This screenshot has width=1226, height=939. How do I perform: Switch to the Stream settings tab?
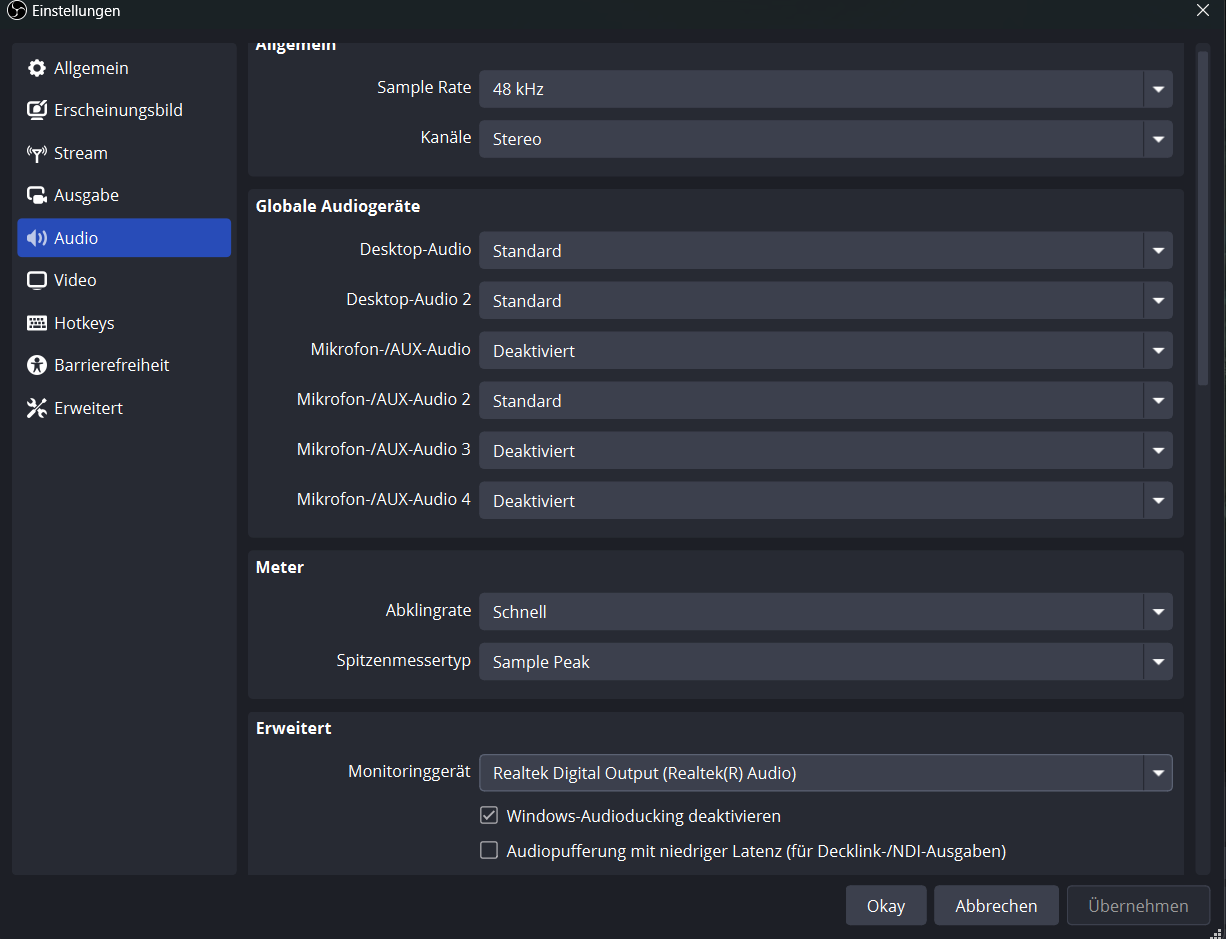(x=80, y=153)
